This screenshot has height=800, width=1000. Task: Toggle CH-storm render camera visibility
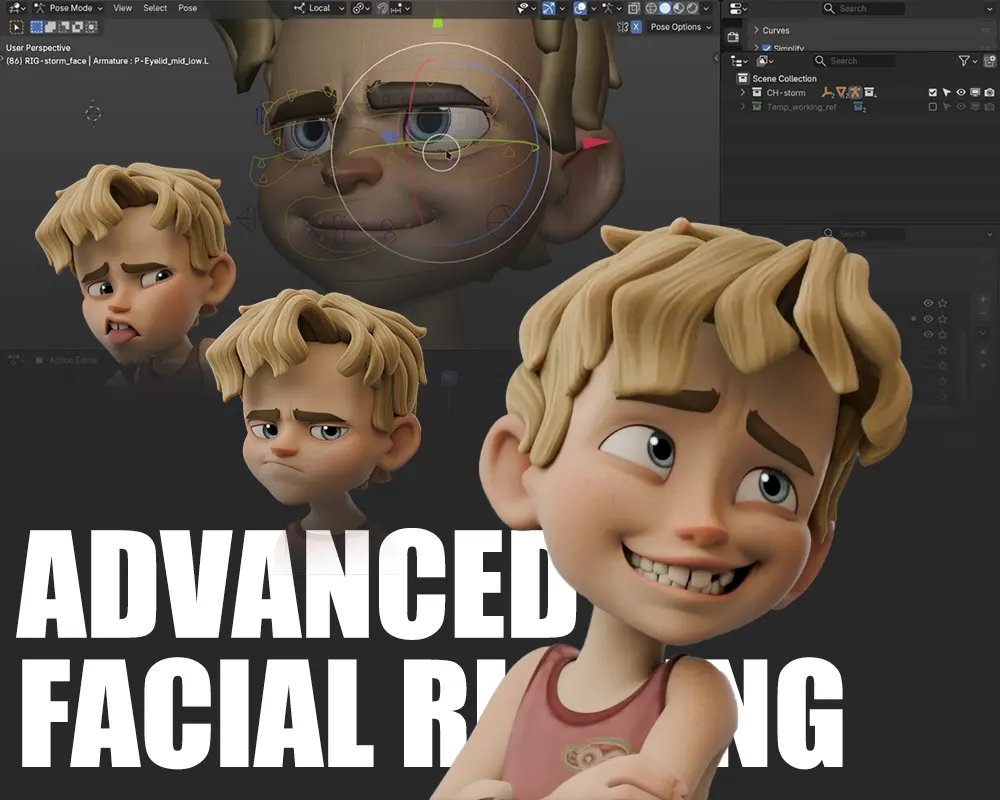pyautogui.click(x=989, y=93)
